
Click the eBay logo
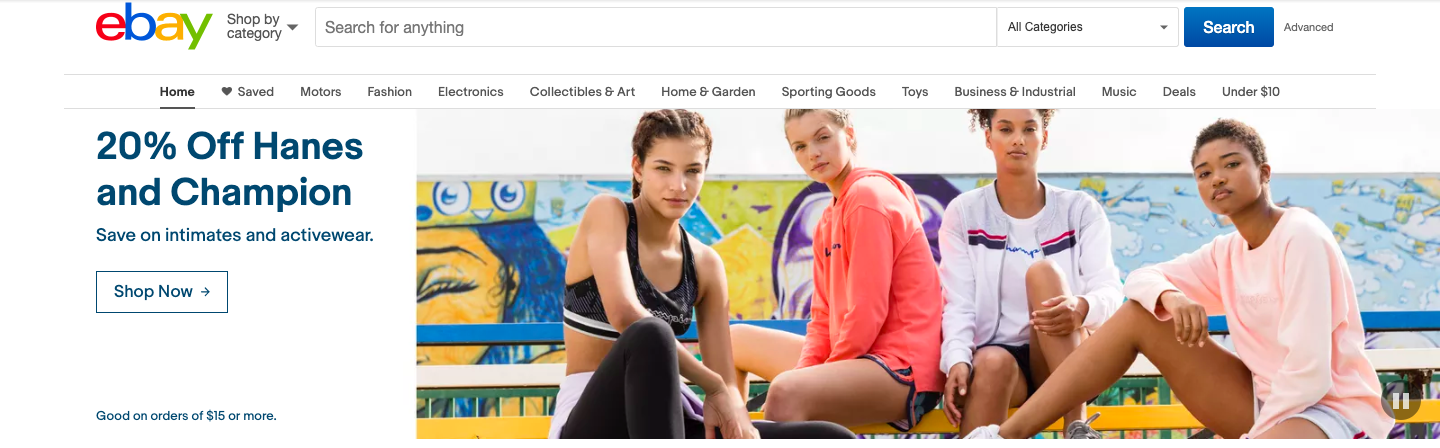click(154, 26)
